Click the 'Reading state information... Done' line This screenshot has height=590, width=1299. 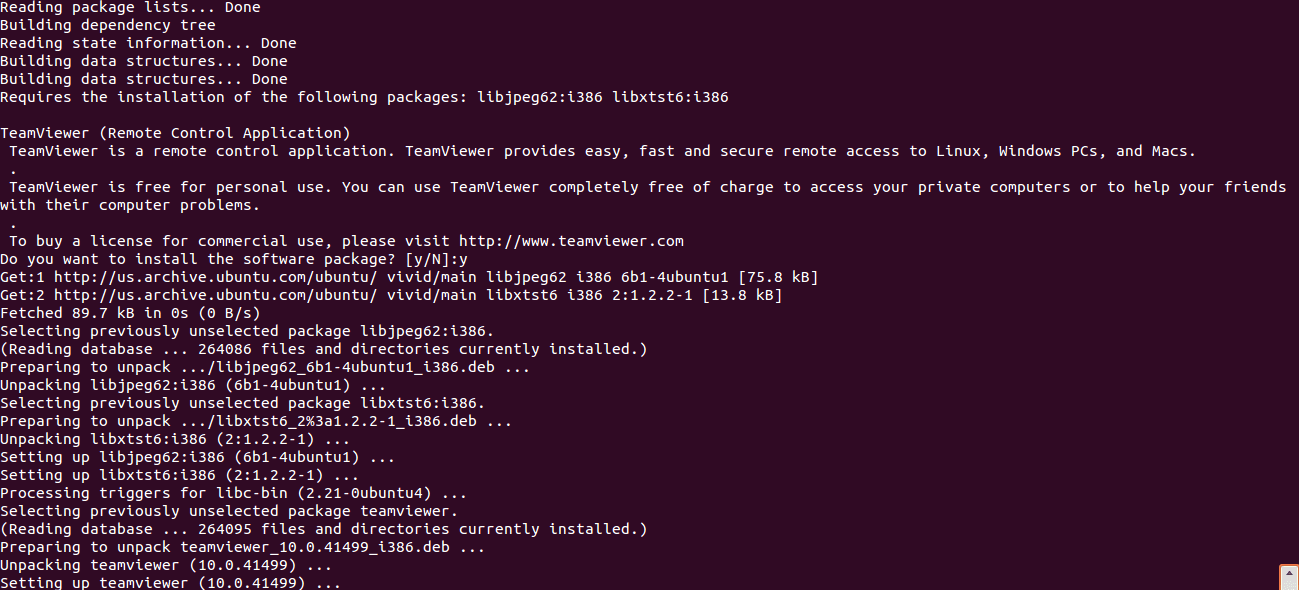pos(148,43)
